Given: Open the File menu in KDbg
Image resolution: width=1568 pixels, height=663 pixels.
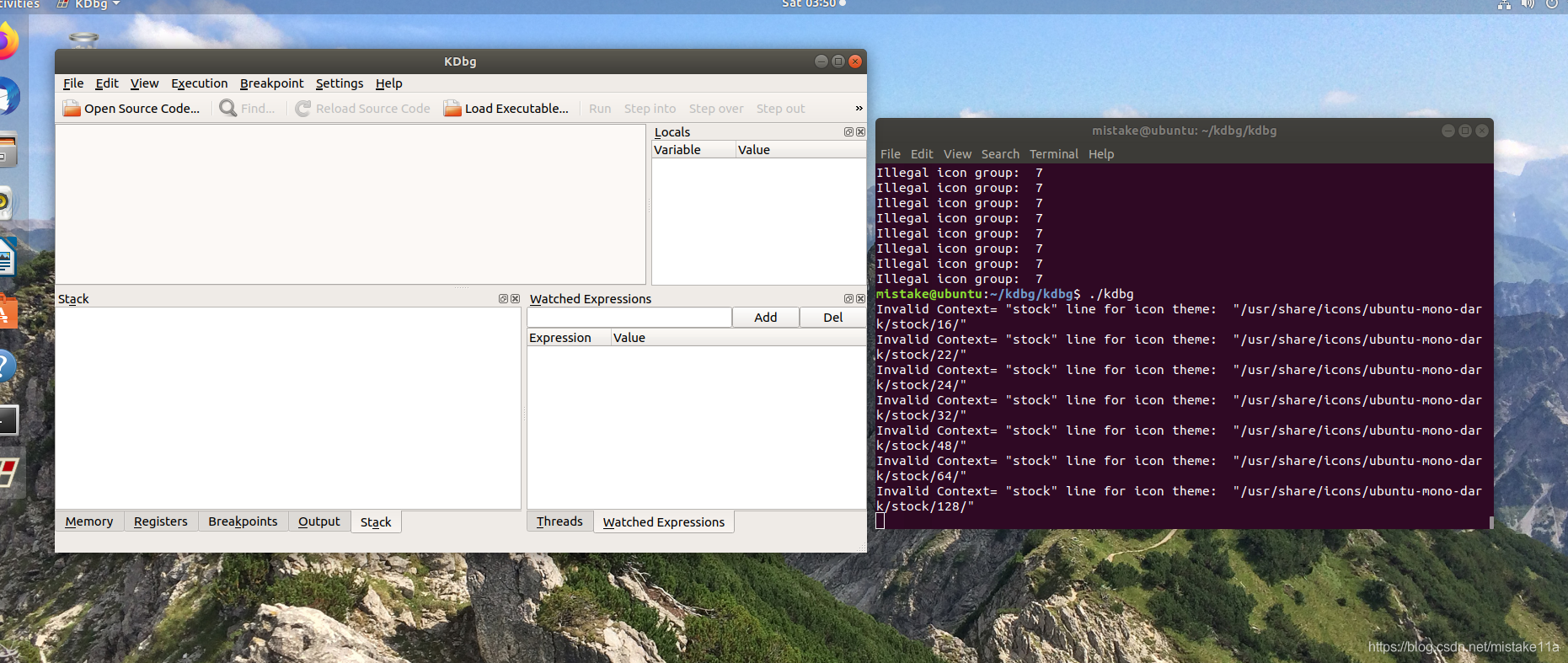Looking at the screenshot, I should 73,83.
